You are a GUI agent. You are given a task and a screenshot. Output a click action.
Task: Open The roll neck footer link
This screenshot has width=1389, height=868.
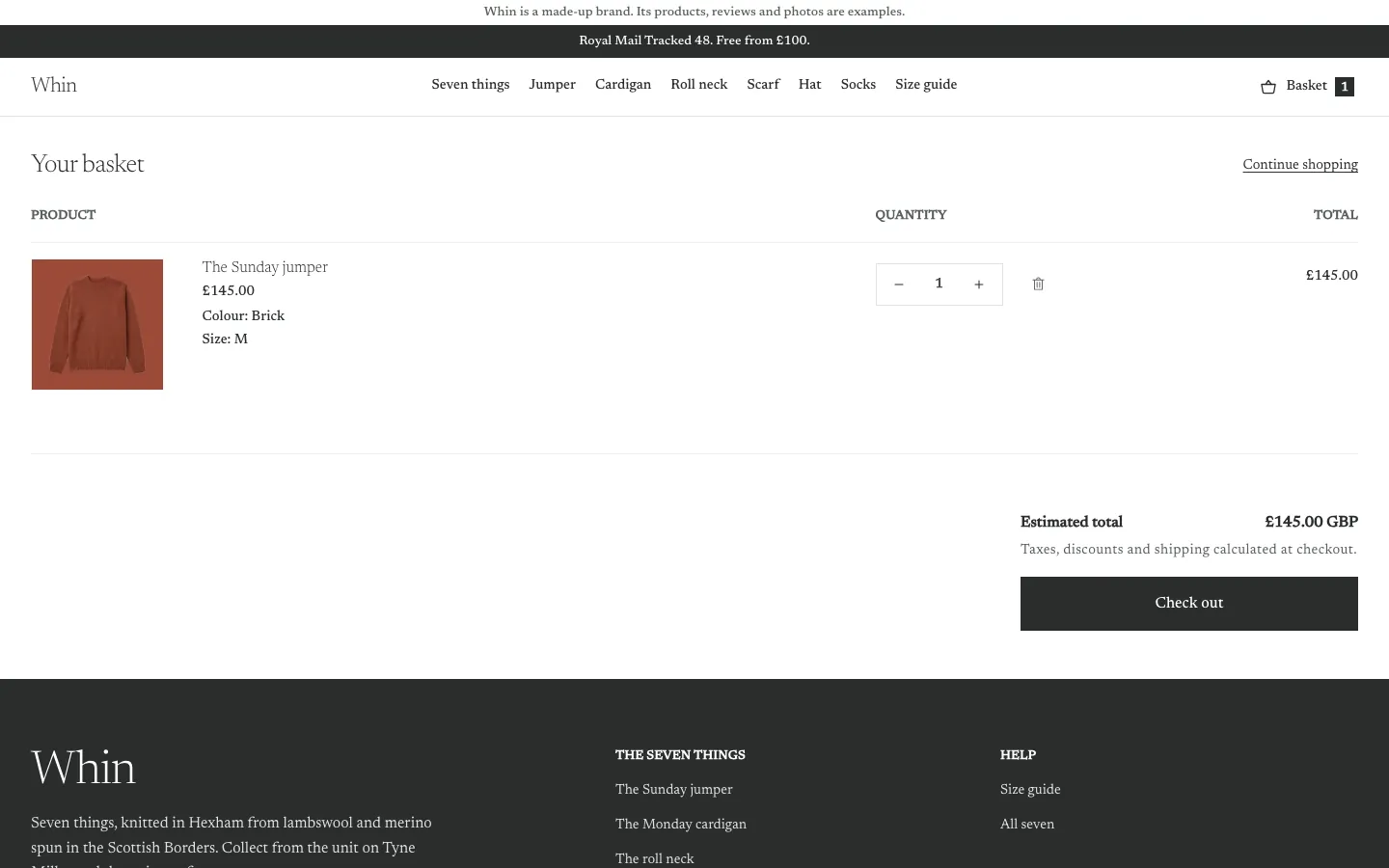coord(655,858)
